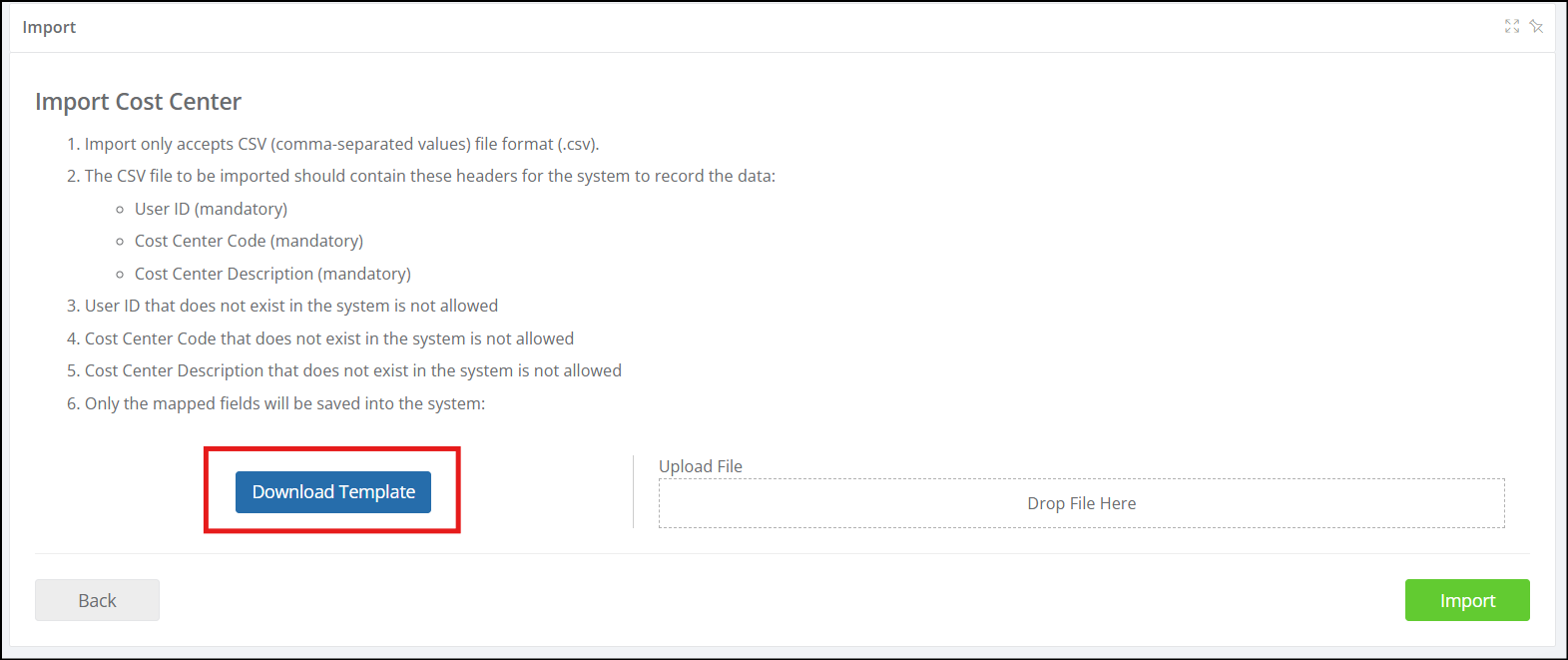Click rule three about User ID

tap(282, 306)
